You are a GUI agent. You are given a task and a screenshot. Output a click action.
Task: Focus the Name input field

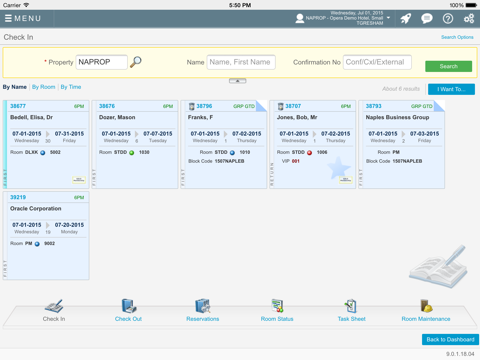tap(241, 62)
